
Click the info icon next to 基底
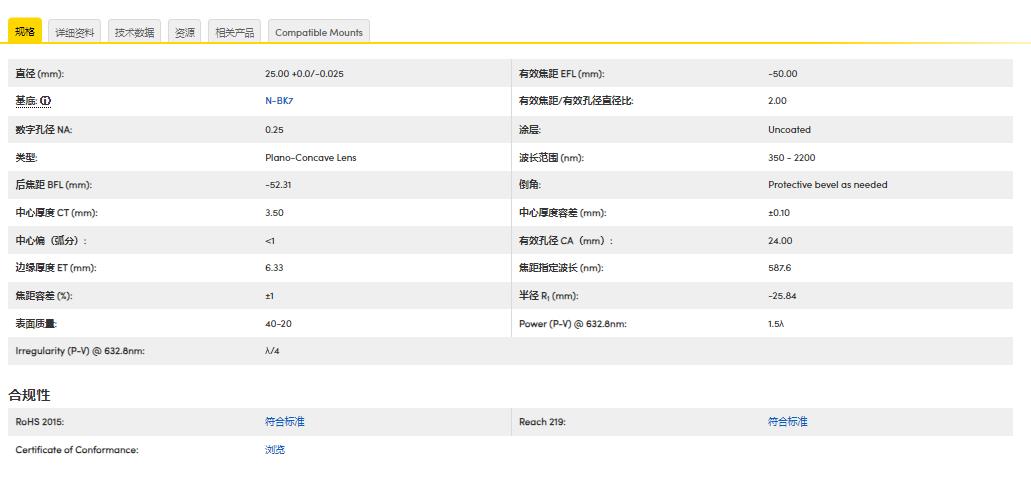click(46, 101)
